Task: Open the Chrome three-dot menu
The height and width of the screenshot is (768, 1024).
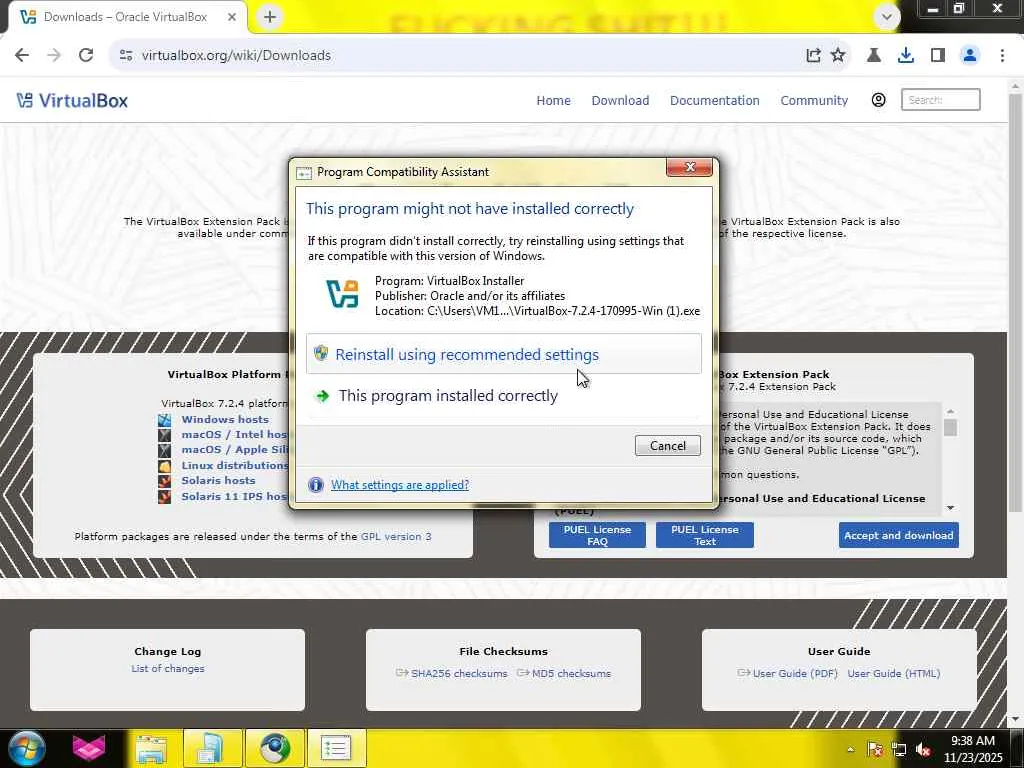Action: click(1002, 56)
